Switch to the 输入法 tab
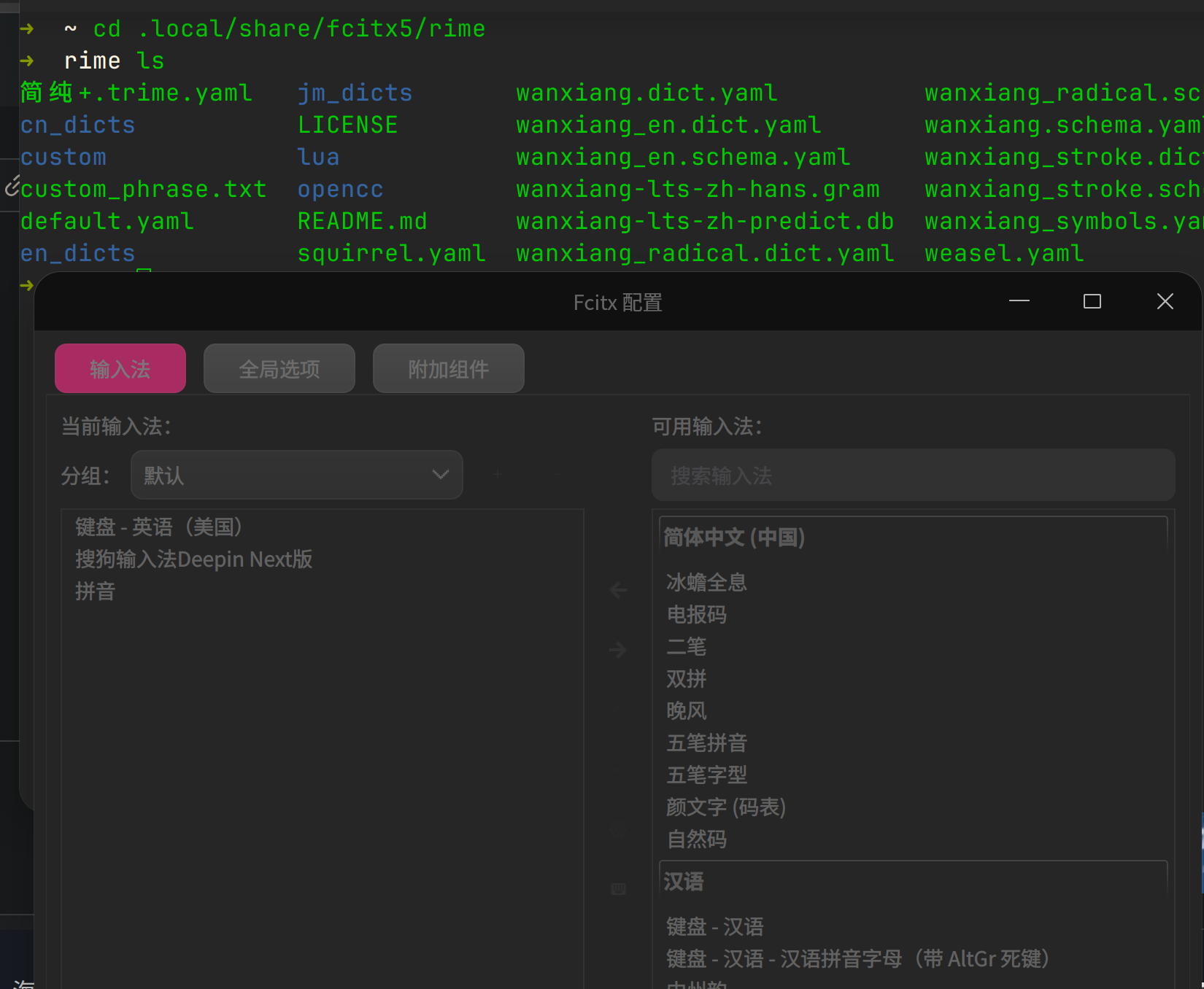This screenshot has width=1204, height=989. pos(120,368)
